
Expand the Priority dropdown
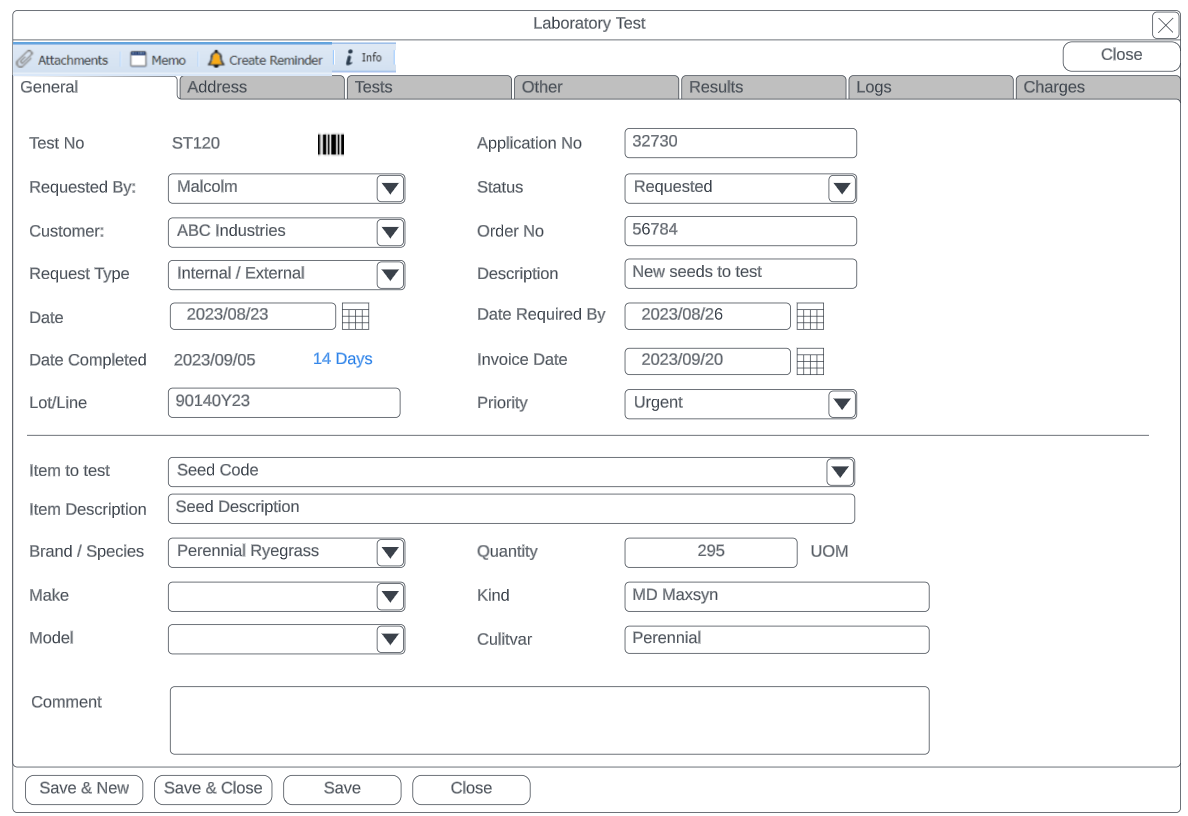[x=842, y=404]
